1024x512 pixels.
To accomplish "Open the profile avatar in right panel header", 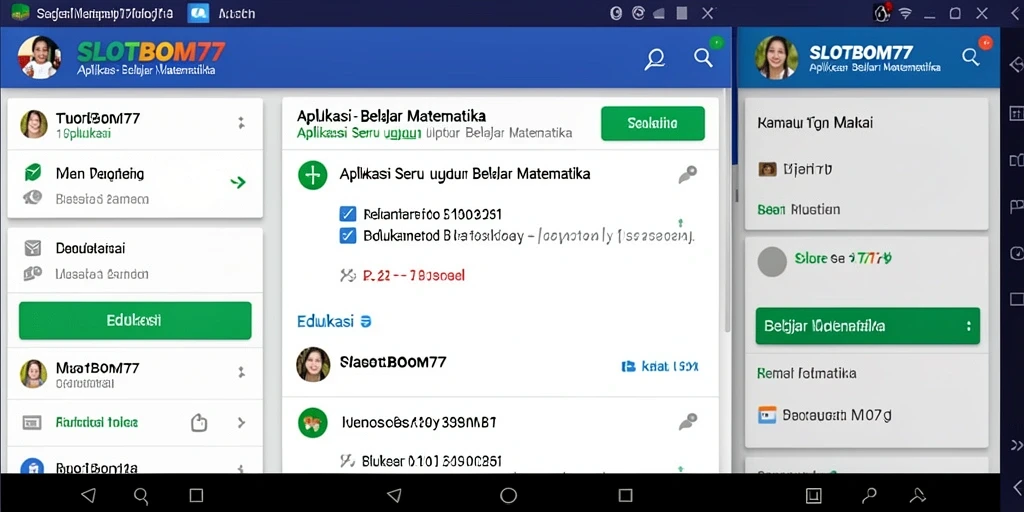I will [776, 57].
